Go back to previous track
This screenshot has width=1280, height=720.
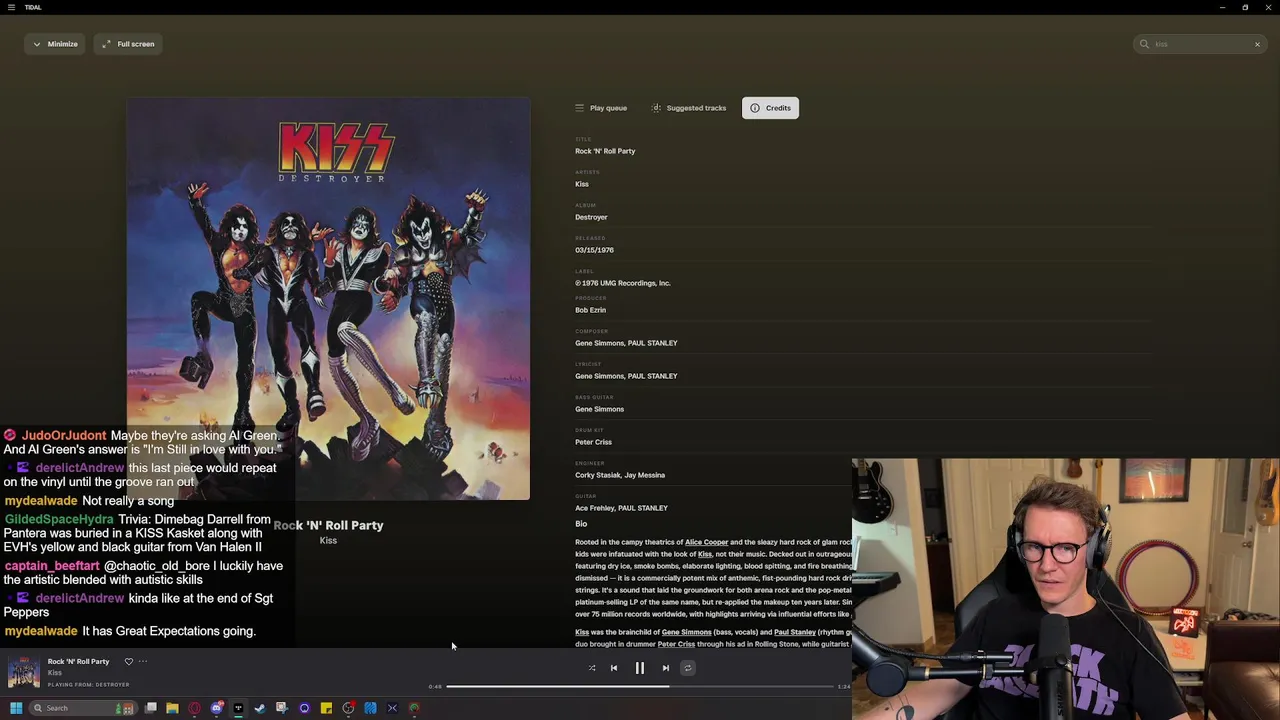(614, 668)
